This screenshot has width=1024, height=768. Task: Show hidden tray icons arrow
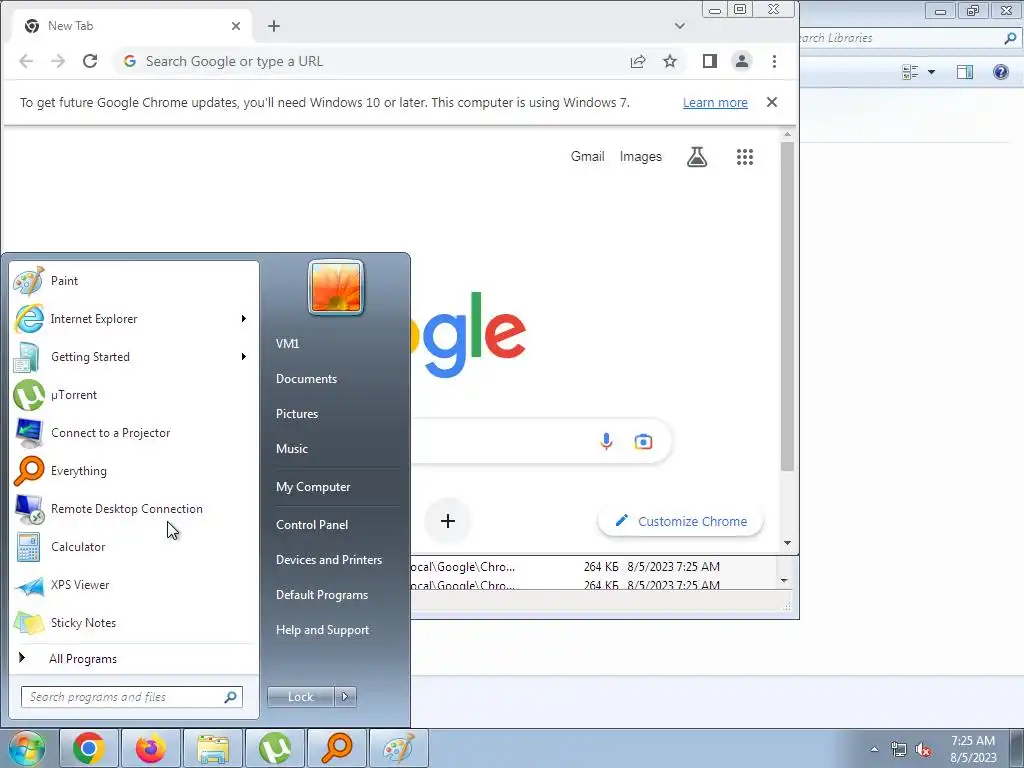[874, 750]
